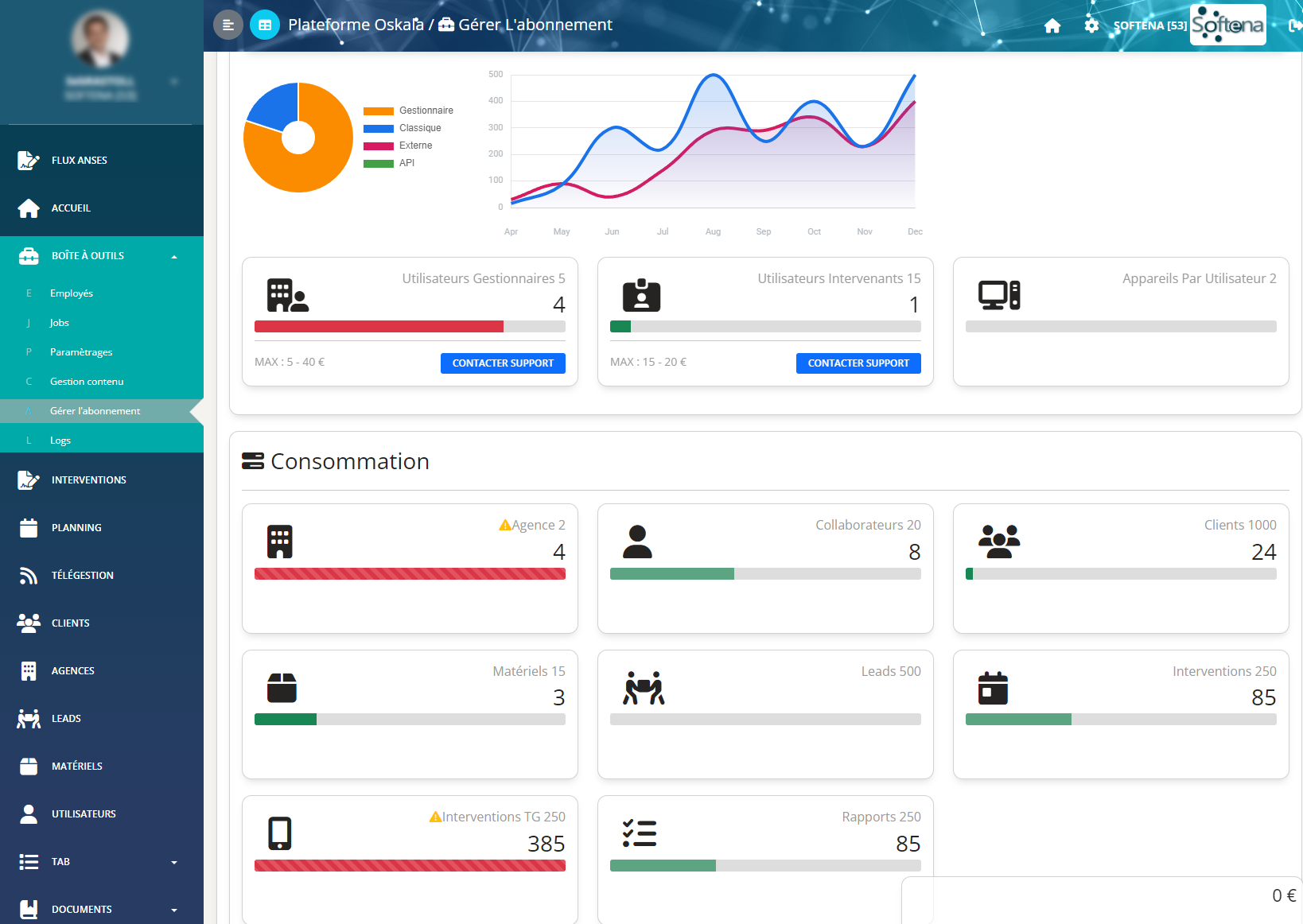Image resolution: width=1303 pixels, height=924 pixels.
Task: Click 'MAX : 5 - 40 €' text
Action: point(290,363)
